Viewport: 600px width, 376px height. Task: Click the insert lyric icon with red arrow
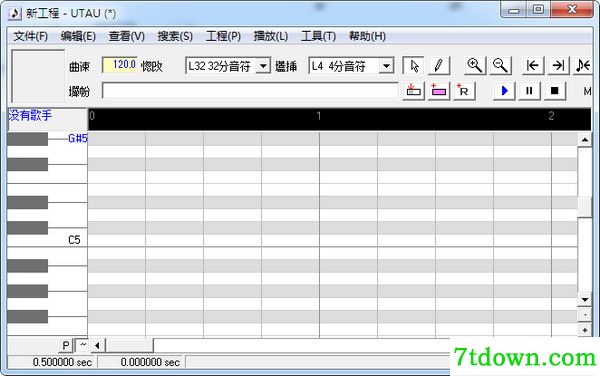coord(413,91)
